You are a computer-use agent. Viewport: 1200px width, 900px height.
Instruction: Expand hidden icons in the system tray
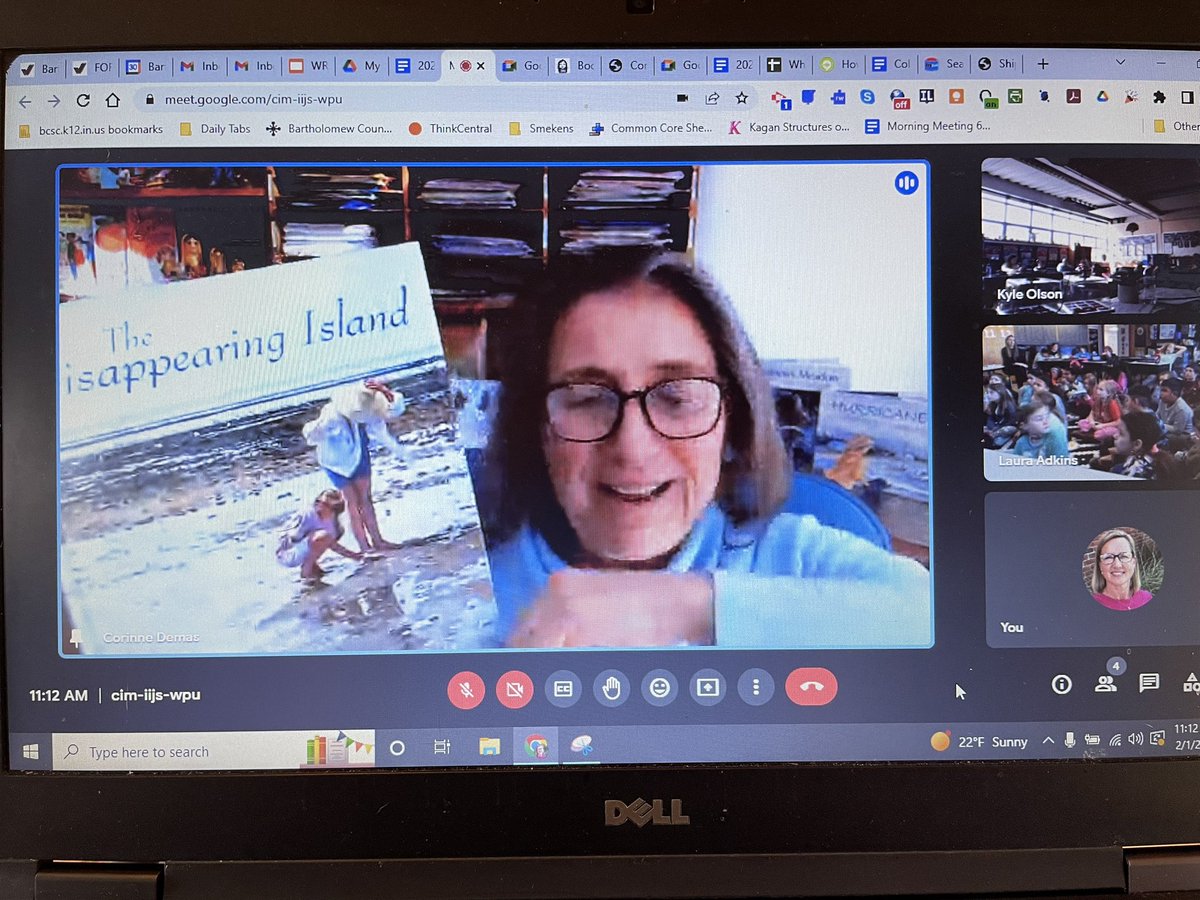[1048, 741]
